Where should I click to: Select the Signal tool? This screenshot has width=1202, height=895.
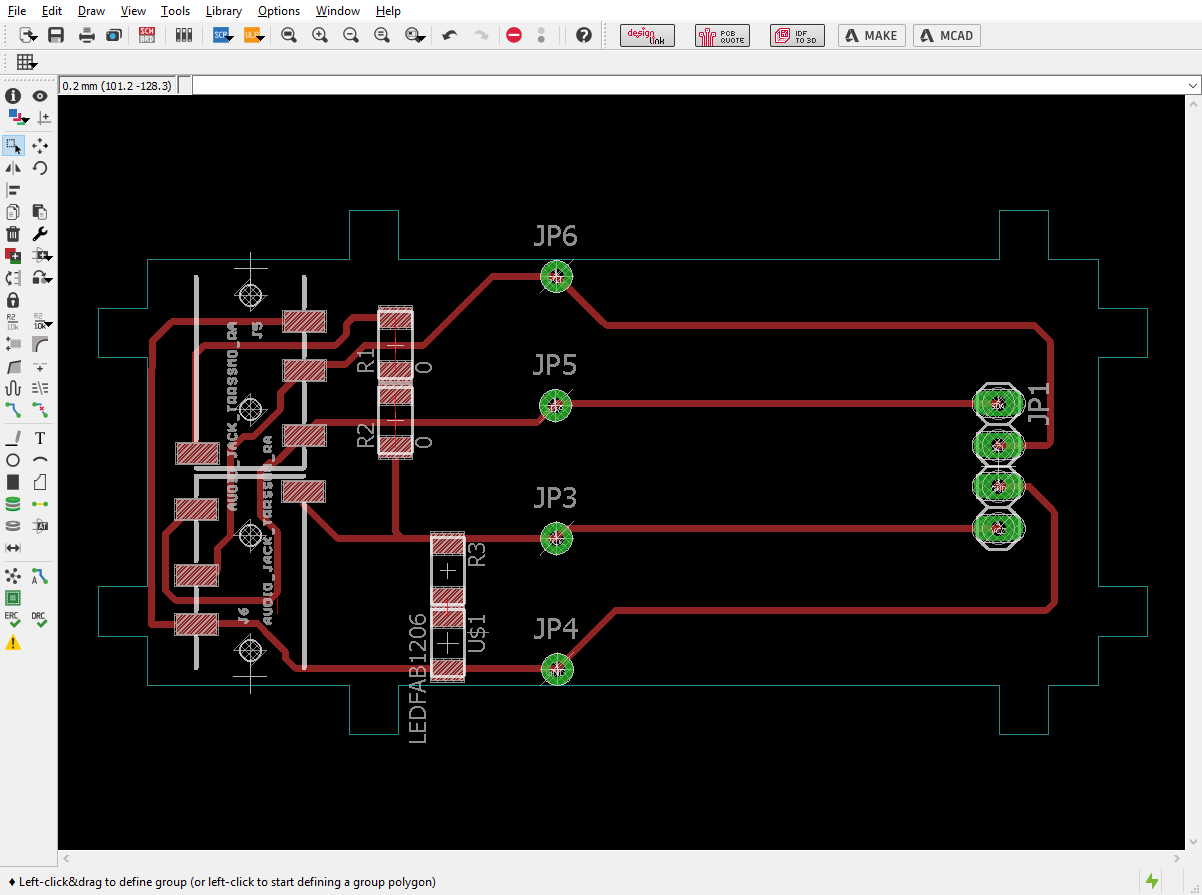tap(40, 504)
